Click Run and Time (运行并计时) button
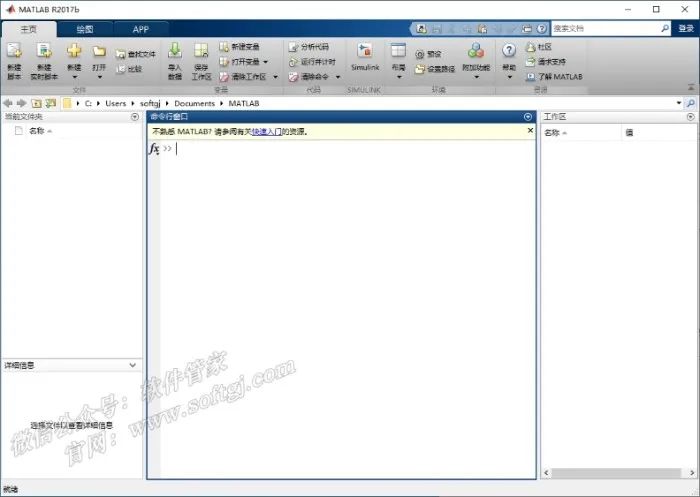This screenshot has width=700, height=497. coord(312,62)
